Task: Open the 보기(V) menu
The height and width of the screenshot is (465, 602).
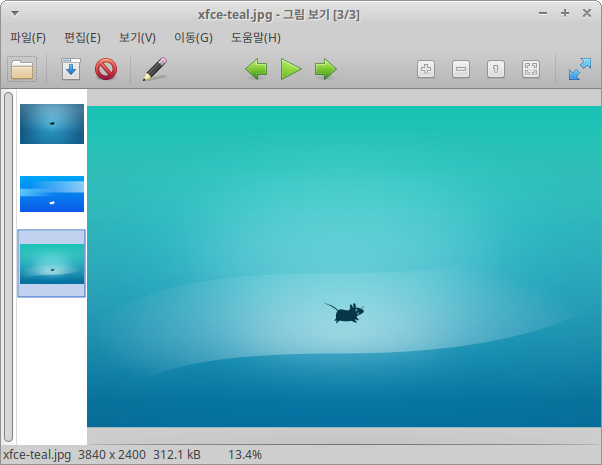Action: click(137, 38)
